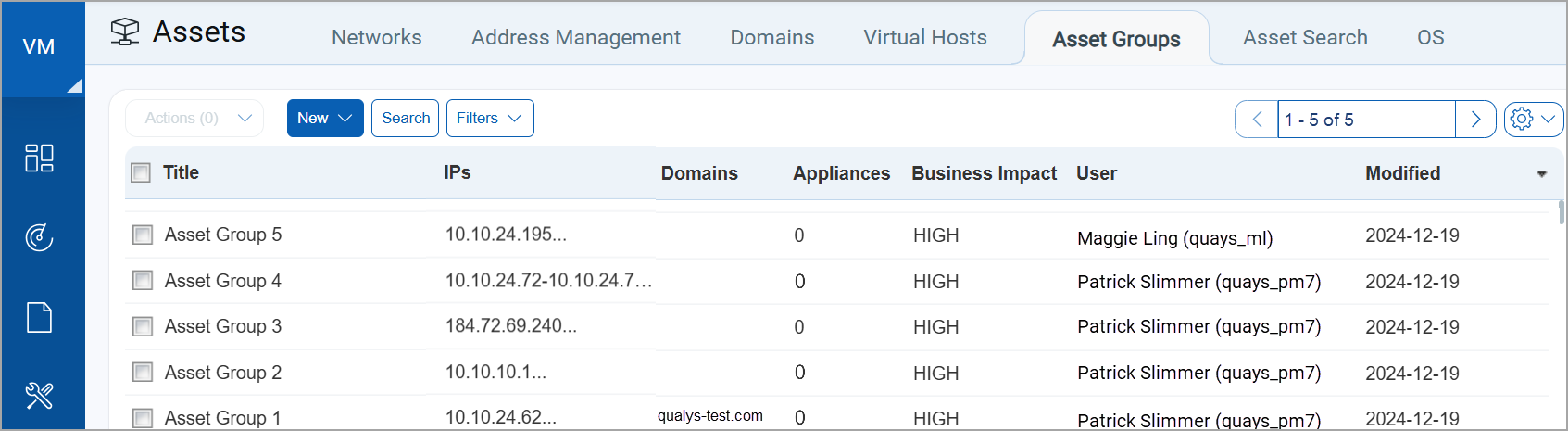Open the tools wrench icon in sidebar
This screenshot has height=431, width=1568.
pos(39,396)
